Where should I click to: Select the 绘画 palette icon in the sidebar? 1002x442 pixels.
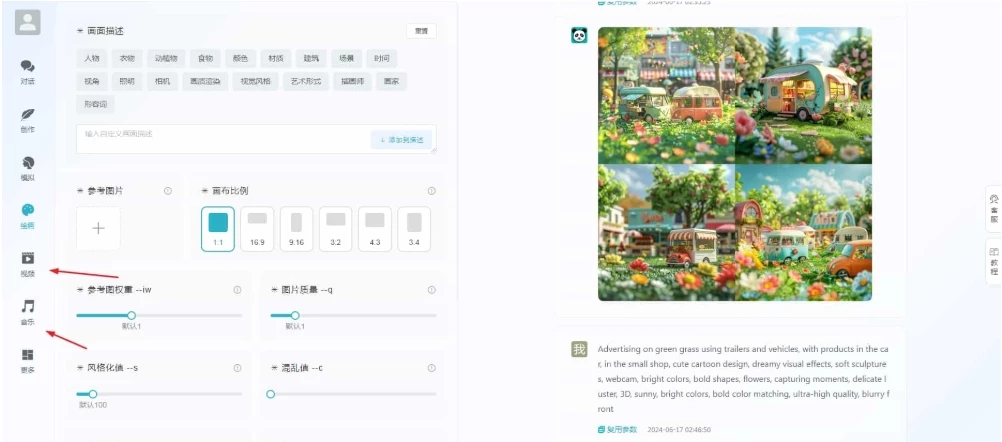(28, 215)
